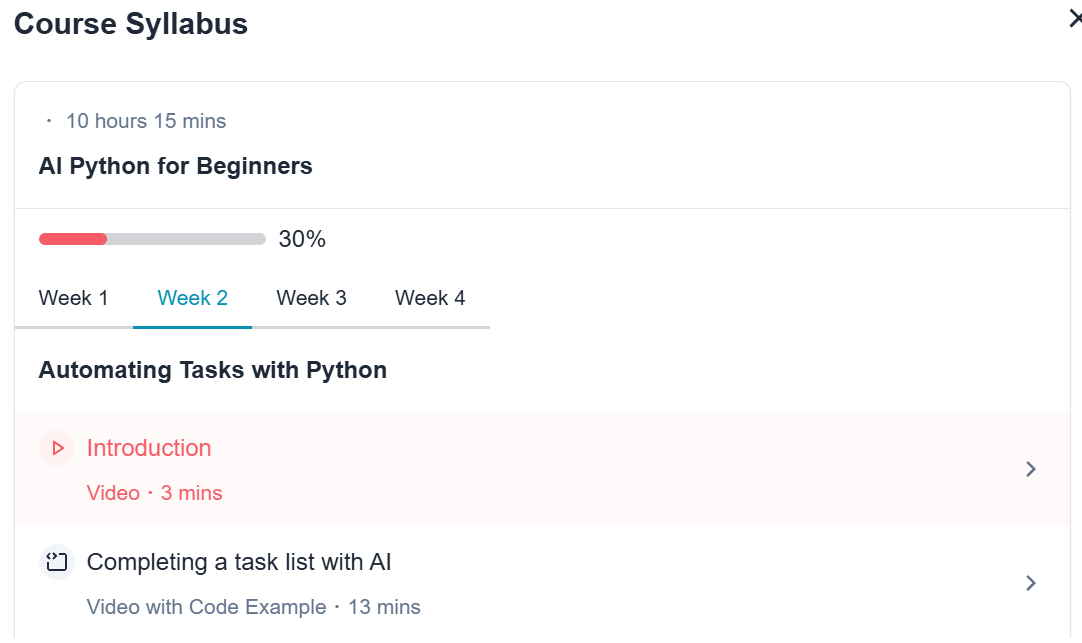This screenshot has width=1082, height=643.
Task: Click the gray unfilled portion of progress bar
Action: pos(186,239)
